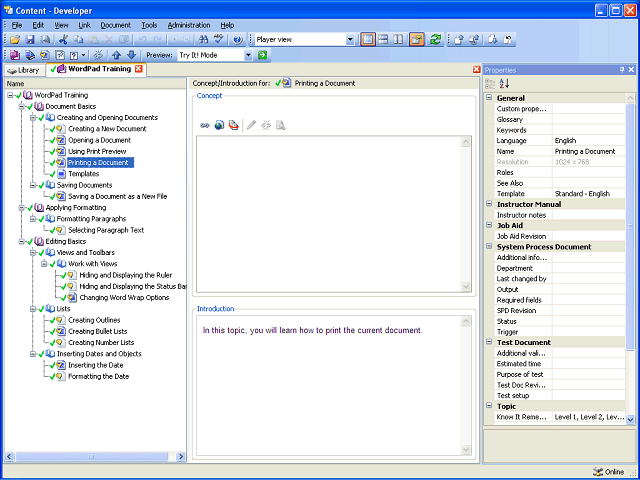This screenshot has width=640, height=480.
Task: Click the globe web page icon in Concept pane
Action: [219, 125]
